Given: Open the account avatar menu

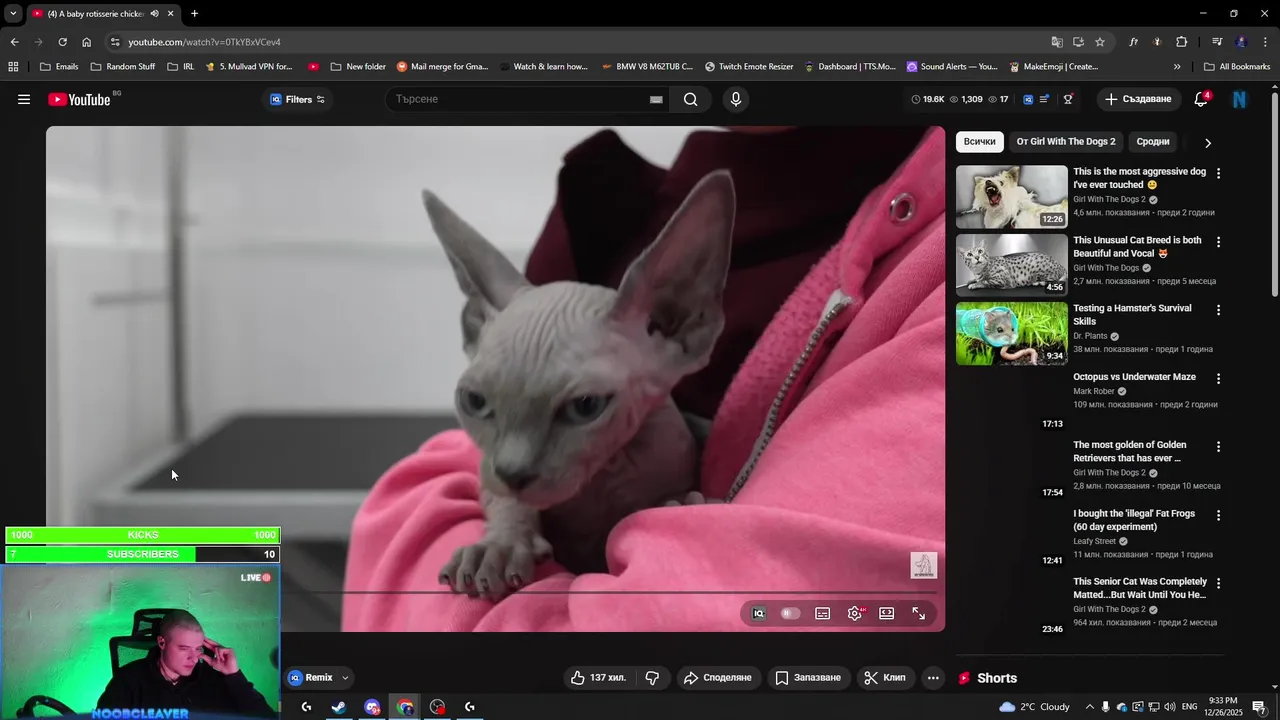Looking at the screenshot, I should (x=1240, y=99).
